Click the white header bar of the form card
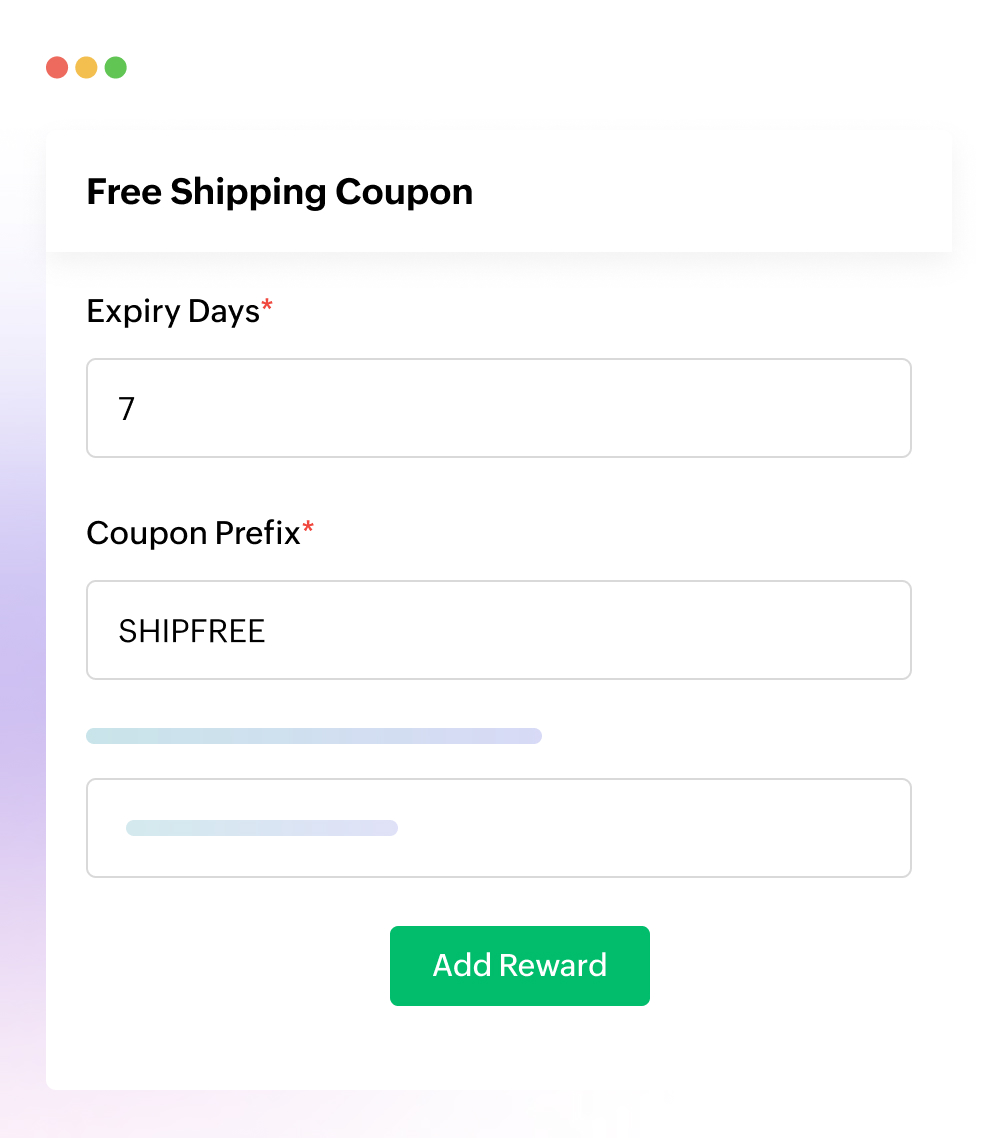 (x=700, y=191)
